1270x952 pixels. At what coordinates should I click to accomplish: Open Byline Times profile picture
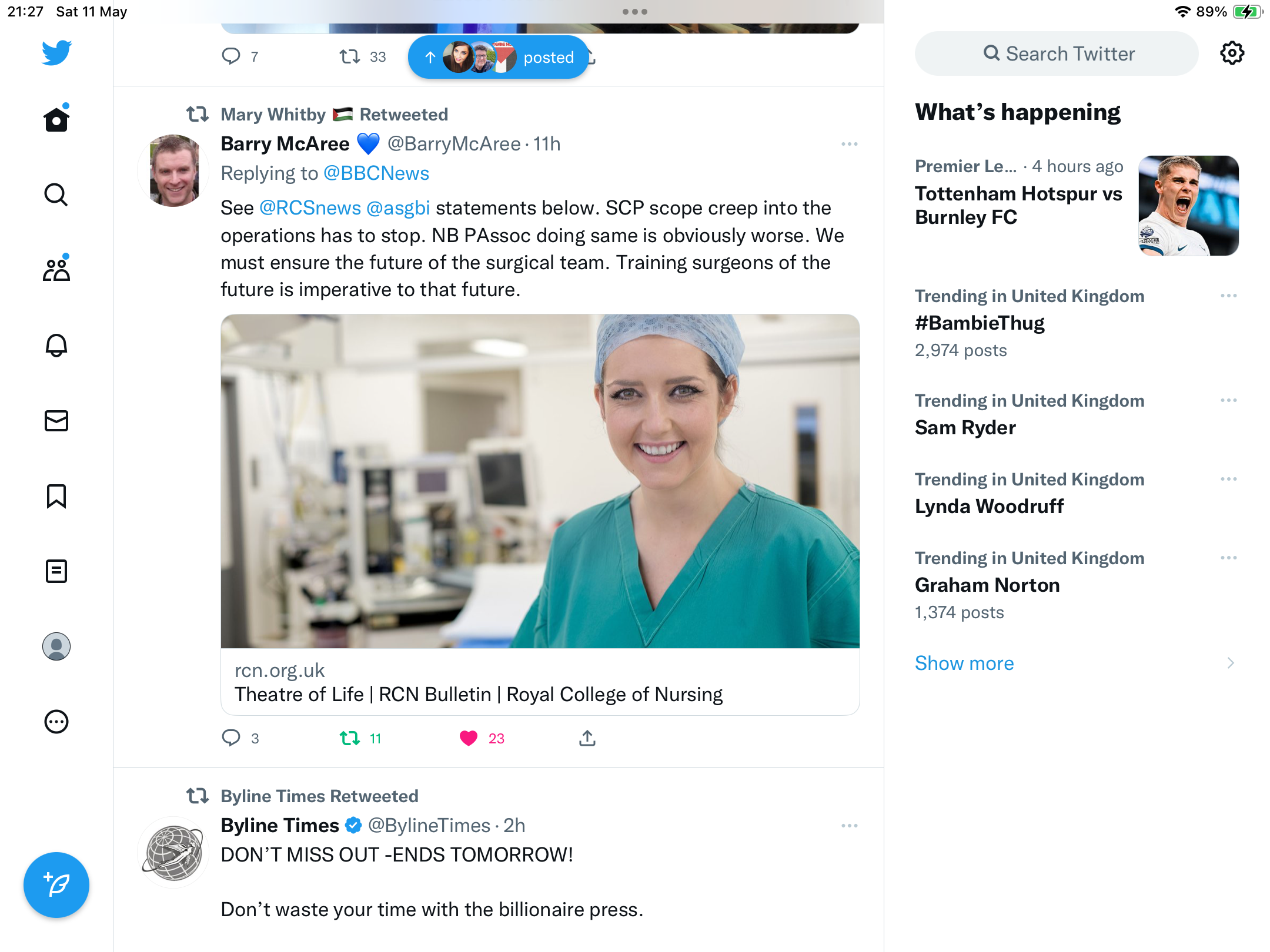pos(173,853)
